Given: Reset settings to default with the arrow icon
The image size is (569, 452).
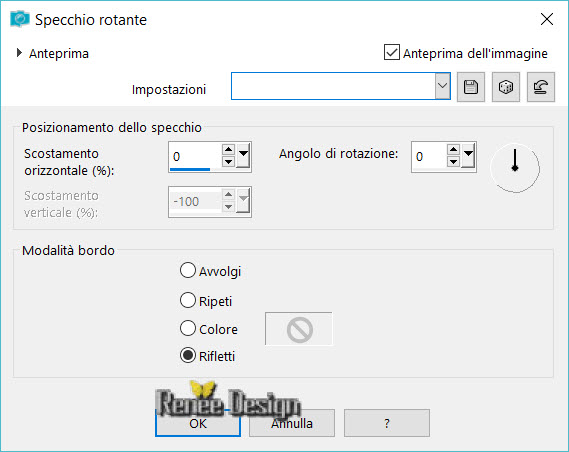Looking at the screenshot, I should click(541, 87).
